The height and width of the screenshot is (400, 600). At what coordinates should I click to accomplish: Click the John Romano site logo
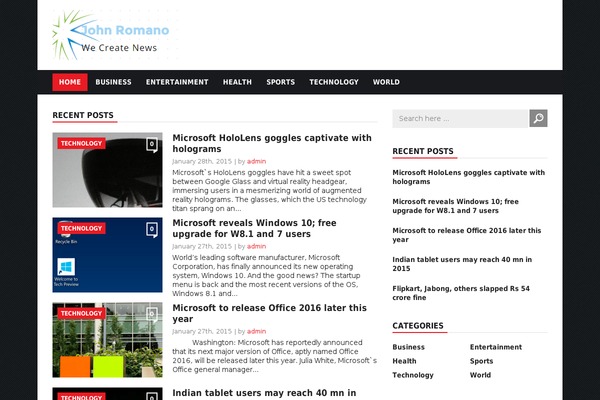[x=115, y=35]
